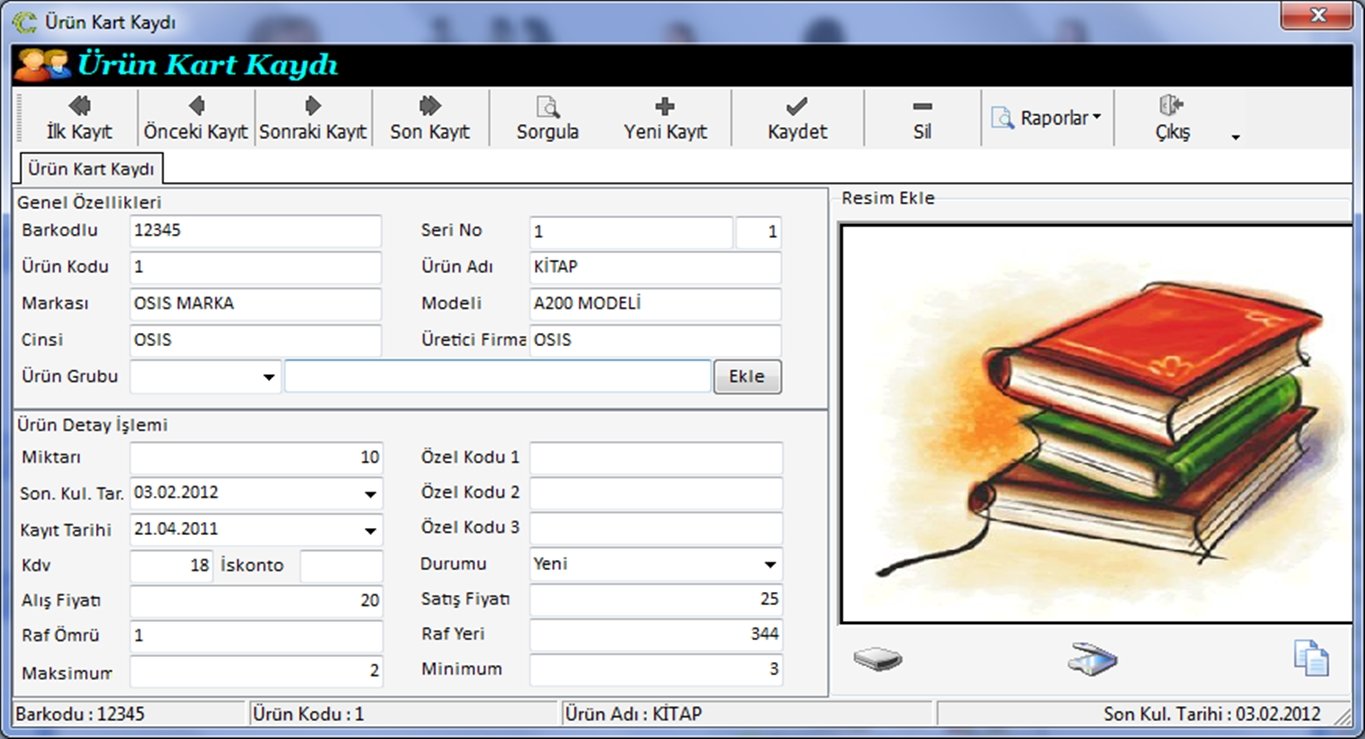Expand the Durumu dropdown showing Yeni
1365x739 pixels.
(x=769, y=565)
